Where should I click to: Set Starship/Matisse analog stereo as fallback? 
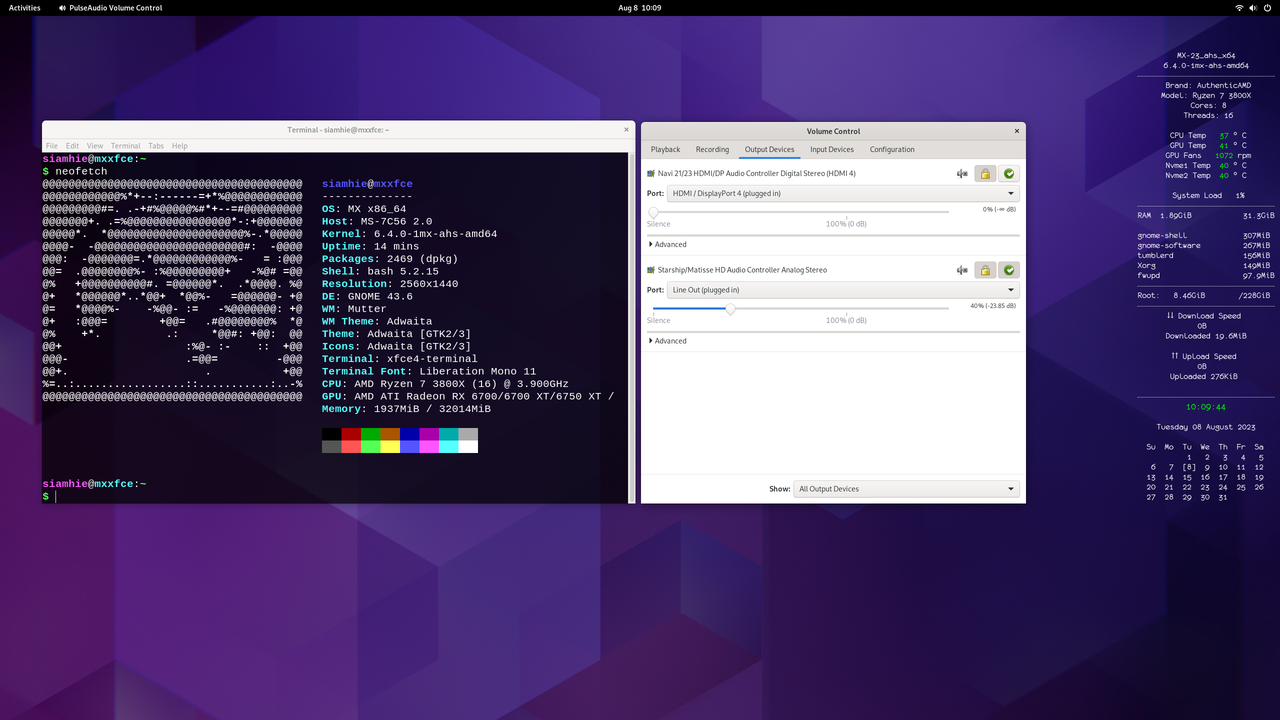click(x=1009, y=270)
